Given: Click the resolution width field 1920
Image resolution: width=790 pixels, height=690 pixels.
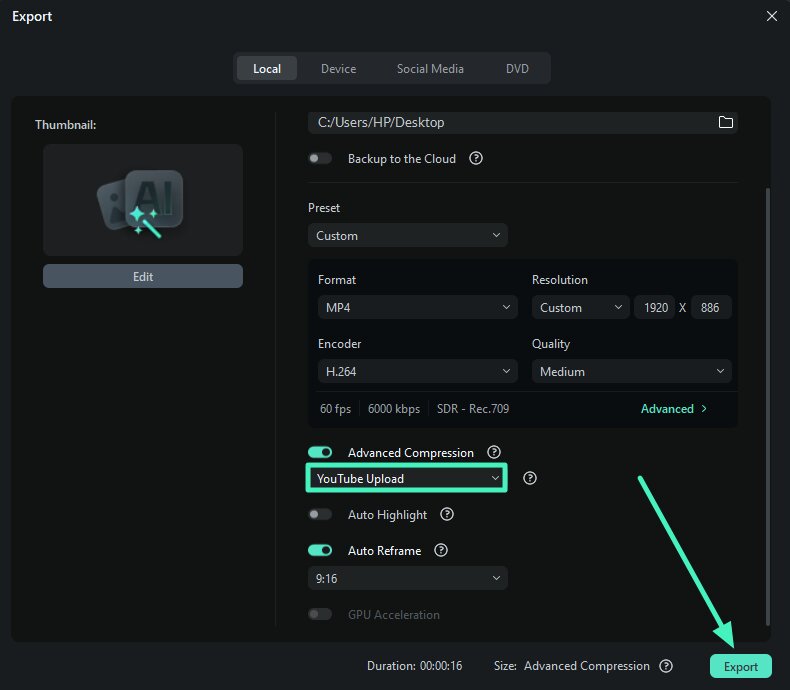Looking at the screenshot, I should [x=654, y=307].
